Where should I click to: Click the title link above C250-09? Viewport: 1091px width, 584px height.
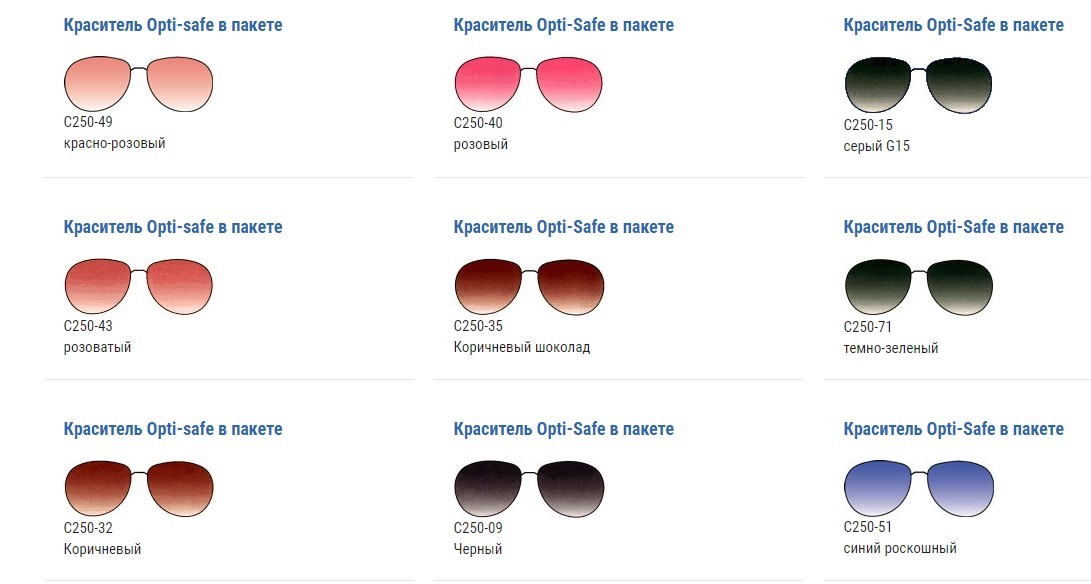[x=563, y=429]
